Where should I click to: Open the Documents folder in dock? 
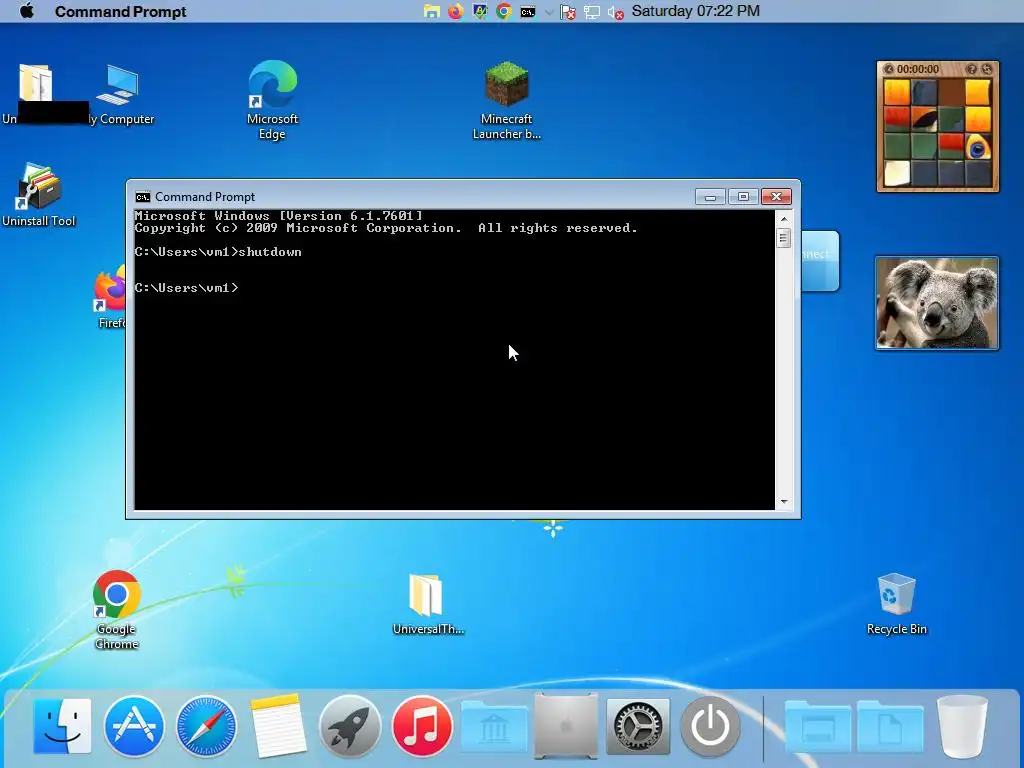890,726
